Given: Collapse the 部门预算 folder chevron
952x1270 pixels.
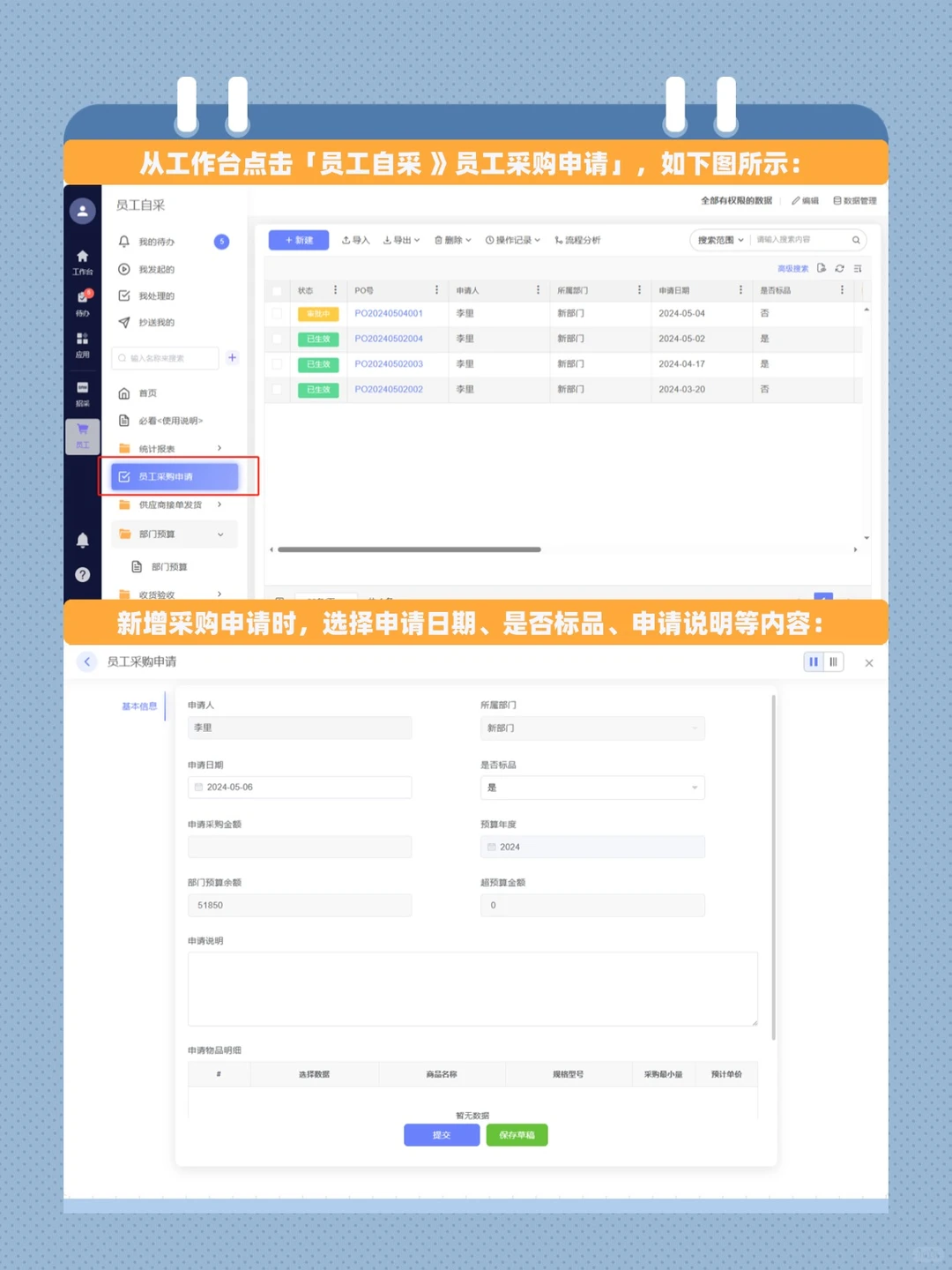Looking at the screenshot, I should 219,534.
